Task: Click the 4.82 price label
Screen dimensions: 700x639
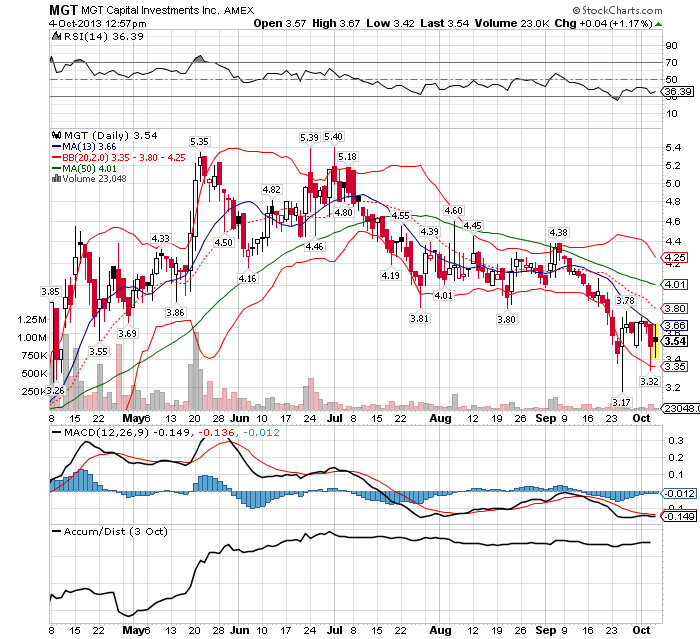Action: pos(271,189)
